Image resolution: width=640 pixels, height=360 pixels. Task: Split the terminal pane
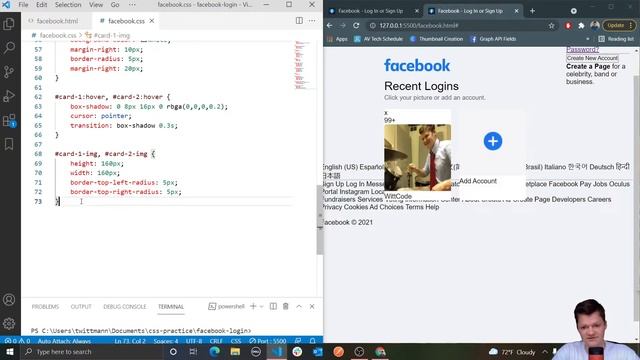[x=273, y=306]
